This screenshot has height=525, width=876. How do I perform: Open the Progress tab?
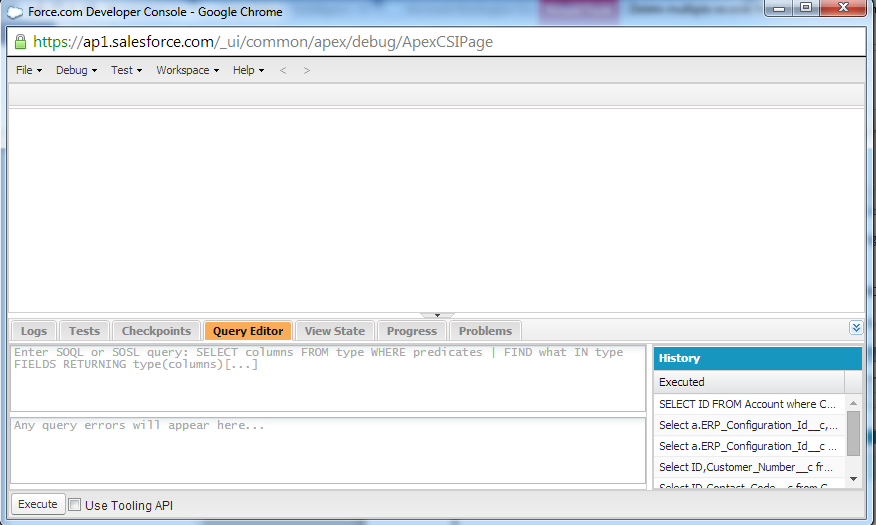412,331
